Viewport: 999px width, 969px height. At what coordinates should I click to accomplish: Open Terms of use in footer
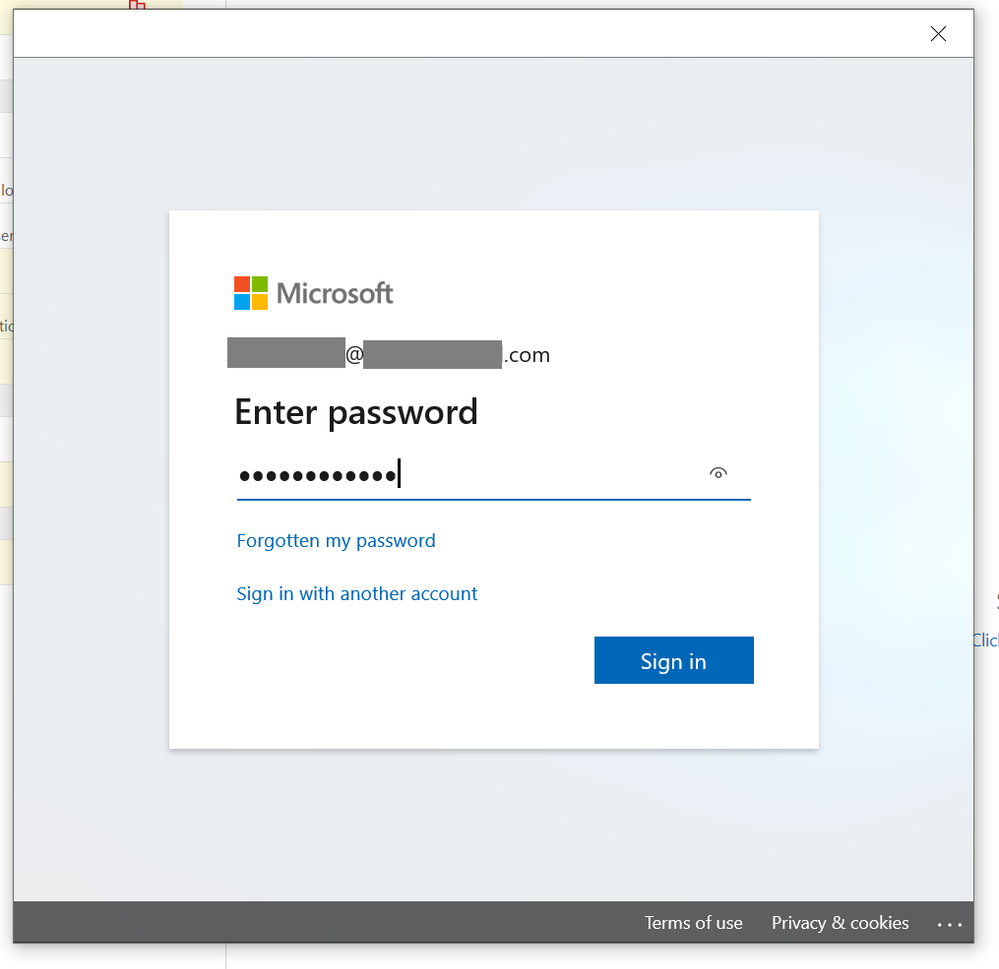tap(693, 922)
